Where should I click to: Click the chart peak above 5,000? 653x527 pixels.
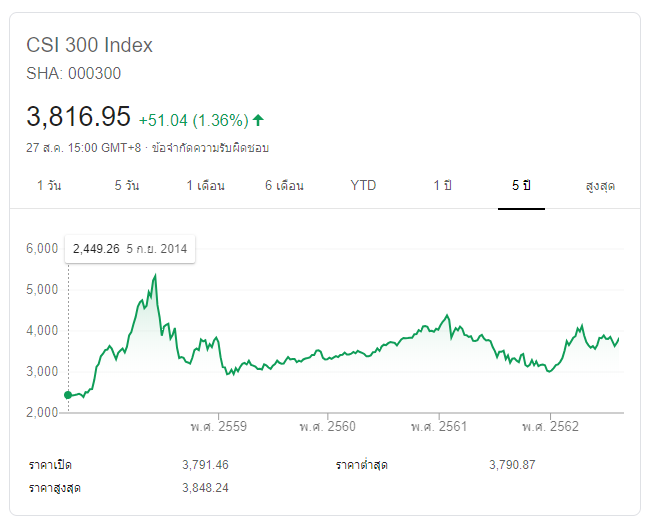(x=155, y=275)
